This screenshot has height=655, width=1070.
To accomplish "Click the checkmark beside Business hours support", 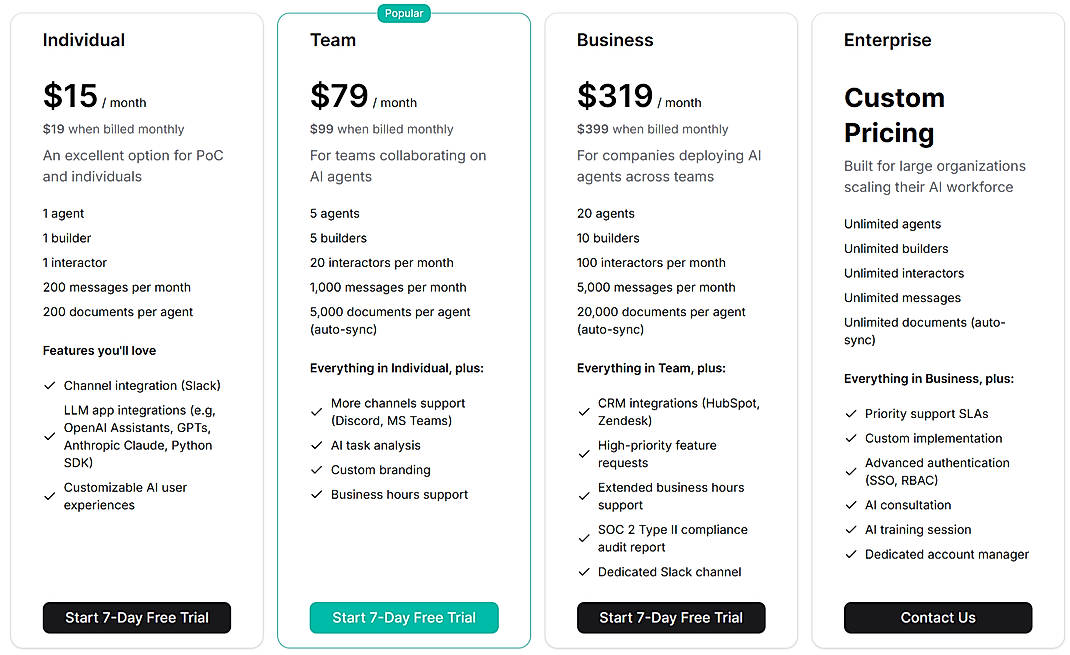I will 316,494.
